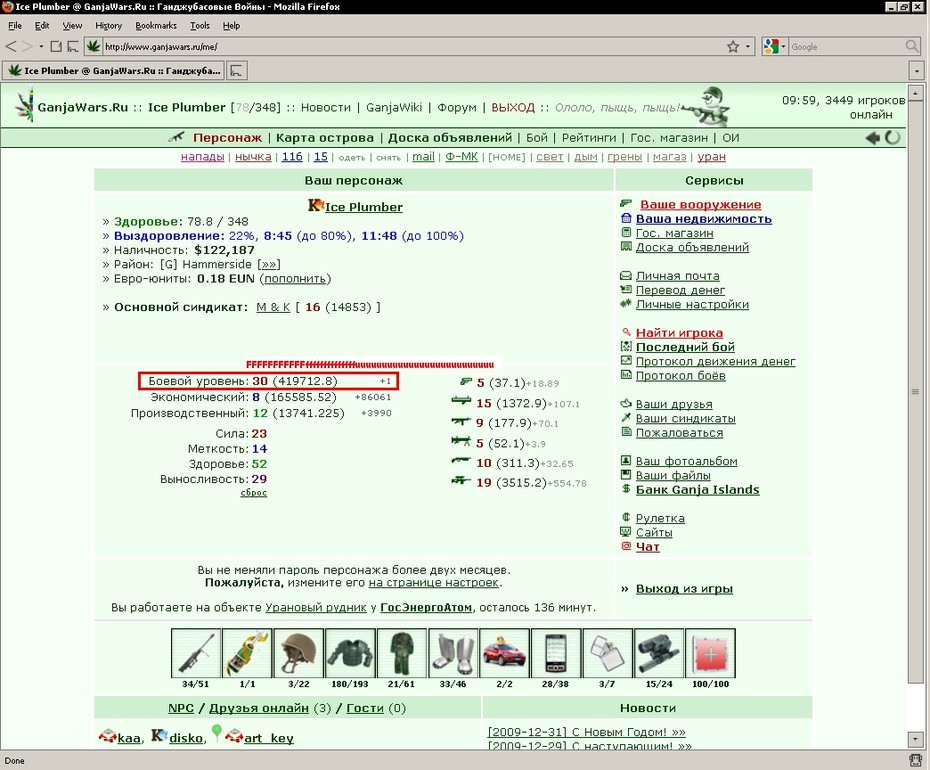
Task: Open the Ваше вооружение link
Action: click(700, 205)
